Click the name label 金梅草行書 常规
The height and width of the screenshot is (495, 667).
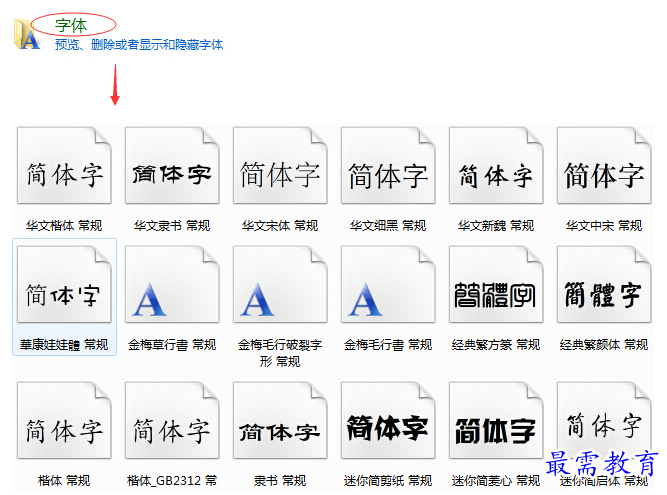click(172, 344)
